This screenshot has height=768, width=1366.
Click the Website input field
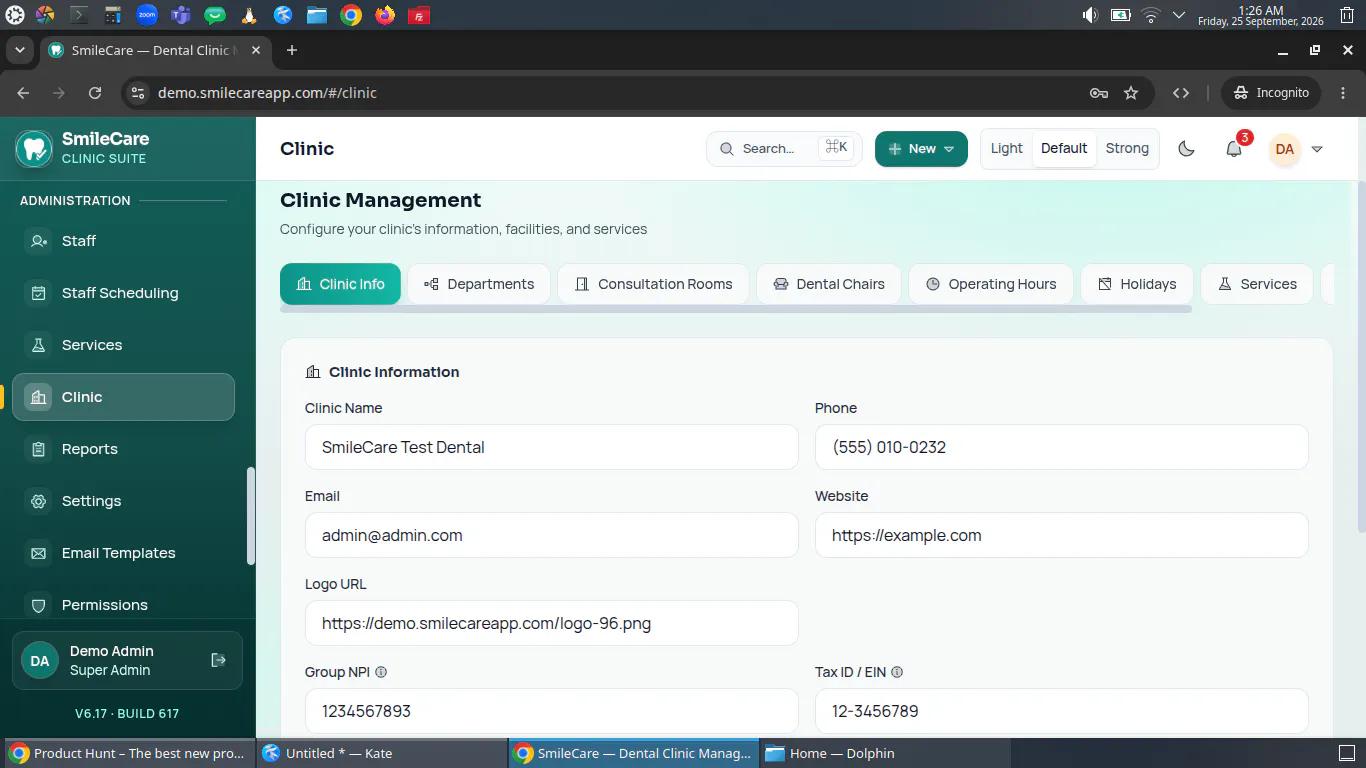click(1062, 535)
